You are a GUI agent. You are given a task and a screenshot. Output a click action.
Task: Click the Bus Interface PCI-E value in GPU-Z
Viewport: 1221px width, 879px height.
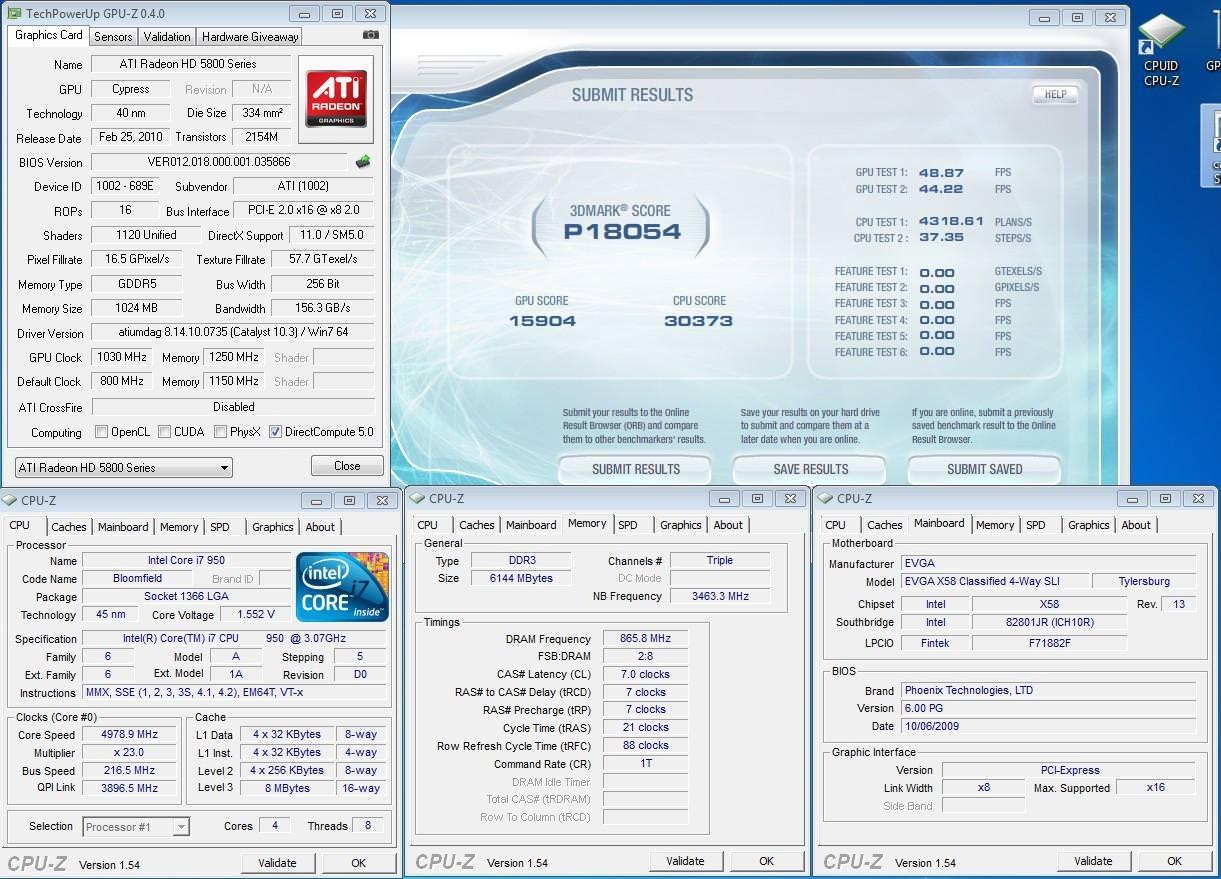point(303,211)
